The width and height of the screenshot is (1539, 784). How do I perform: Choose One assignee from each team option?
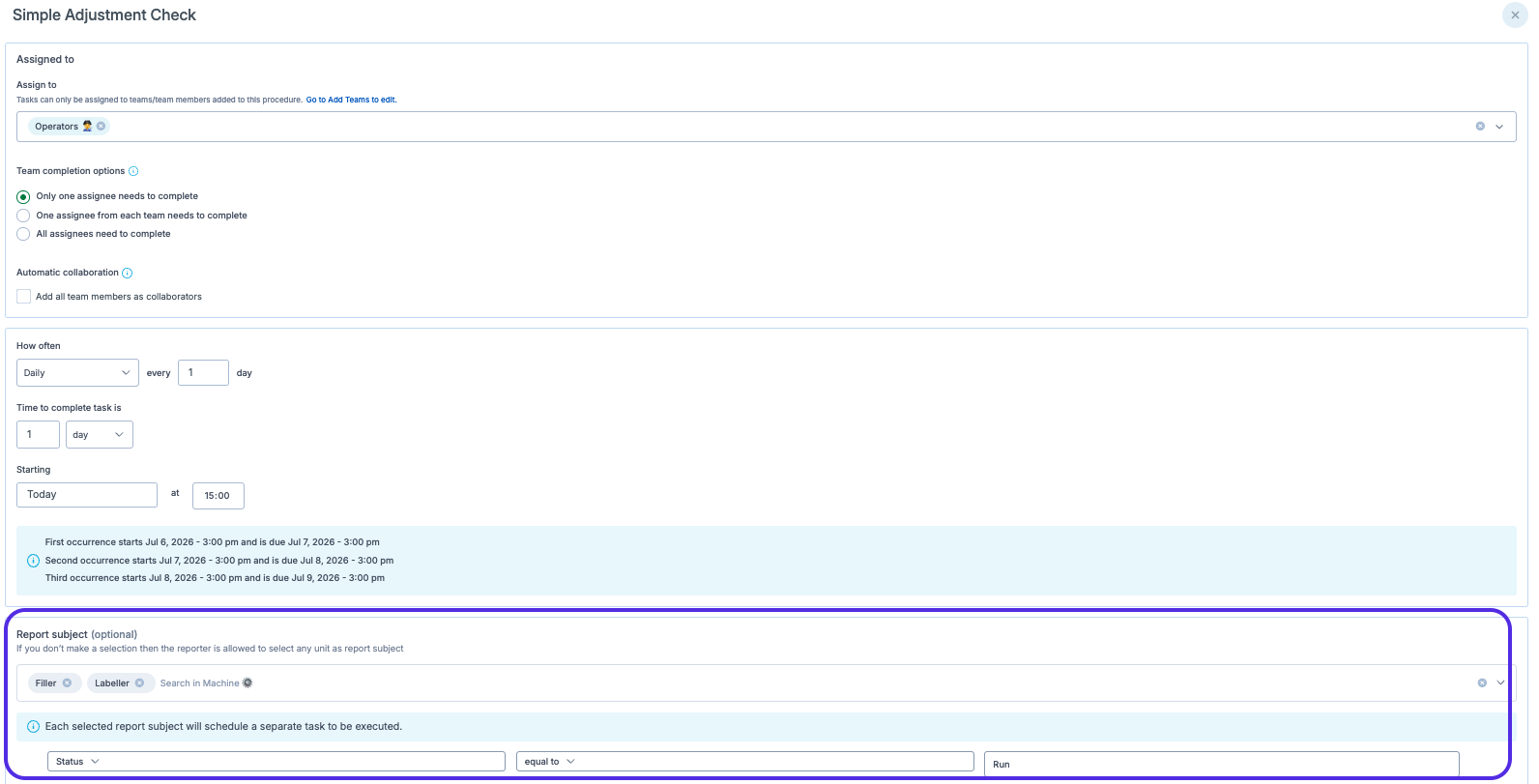(23, 216)
